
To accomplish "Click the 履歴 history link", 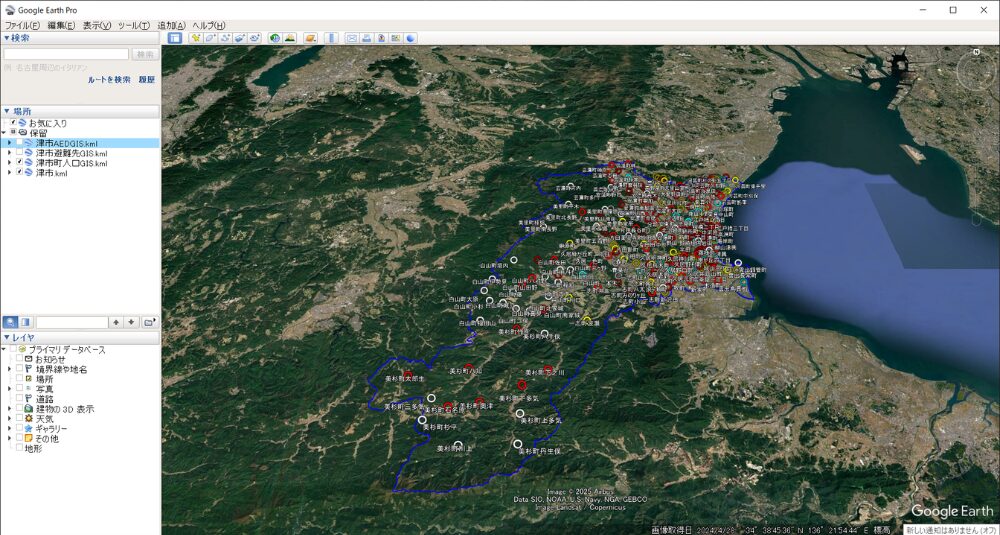I will [147, 80].
